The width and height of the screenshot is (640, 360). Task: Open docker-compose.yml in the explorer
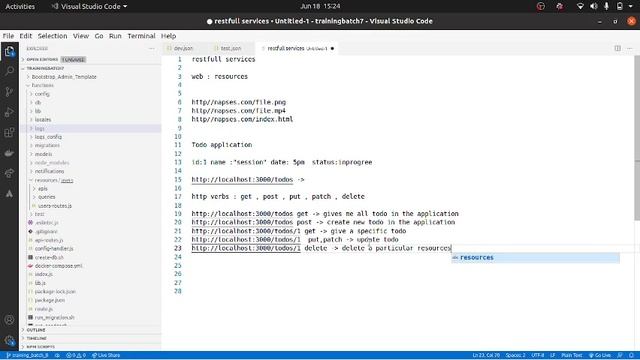[58, 266]
